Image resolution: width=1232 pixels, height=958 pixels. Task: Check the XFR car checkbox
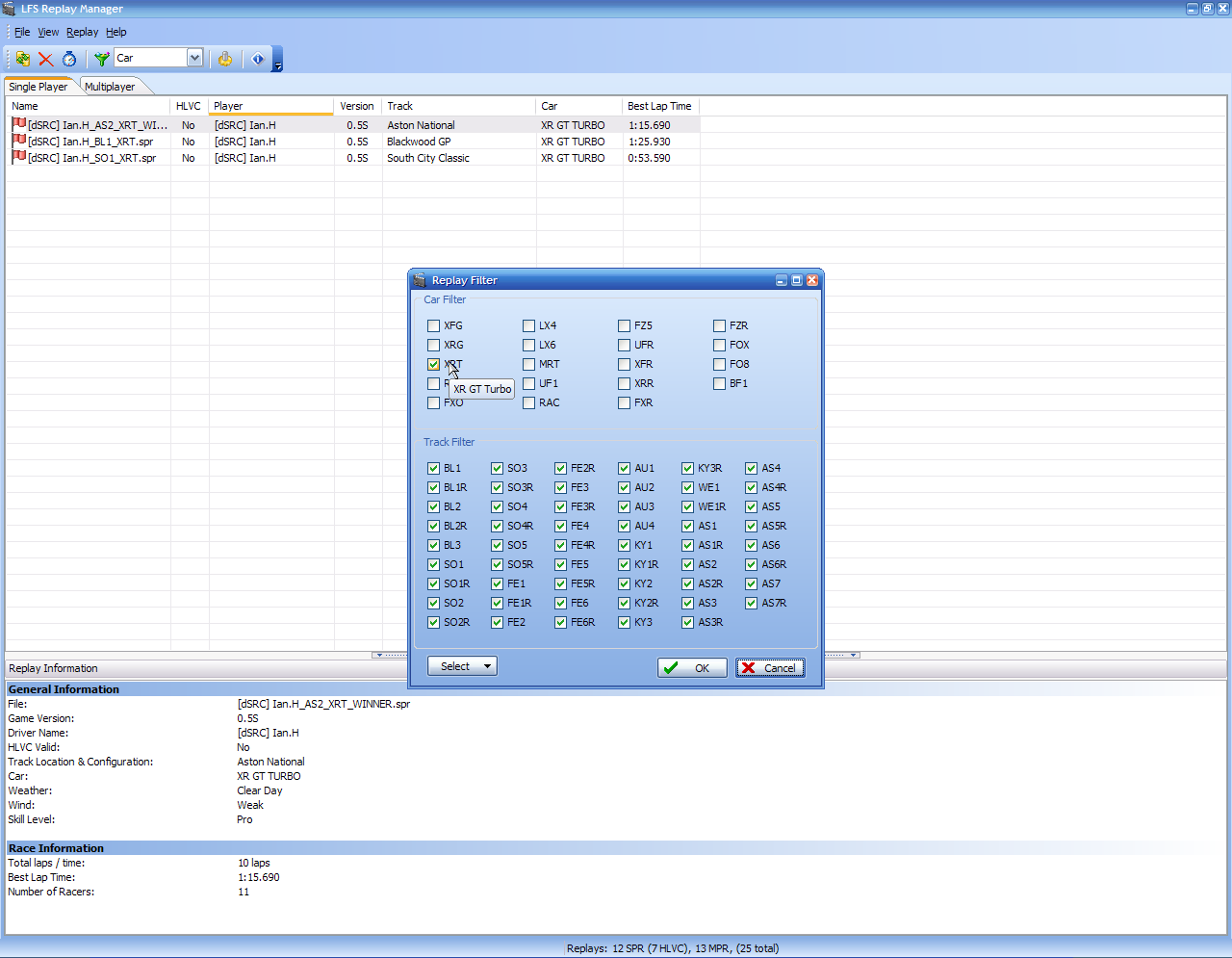pos(624,364)
